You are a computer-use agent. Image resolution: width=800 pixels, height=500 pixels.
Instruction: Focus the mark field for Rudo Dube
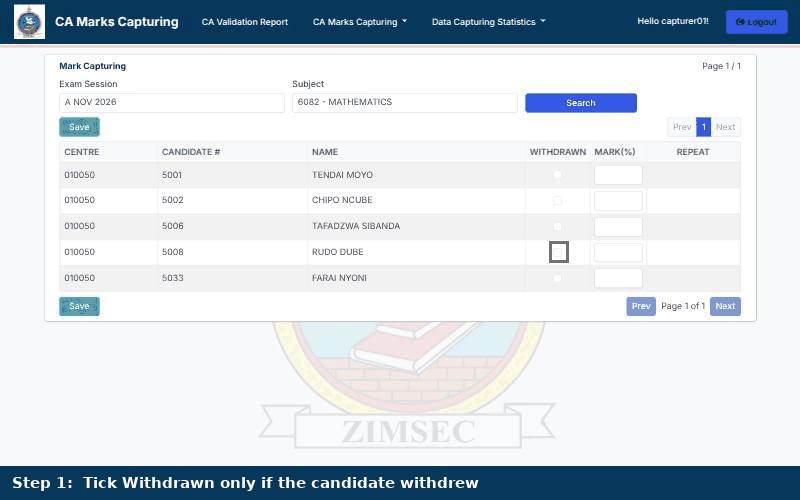(618, 252)
